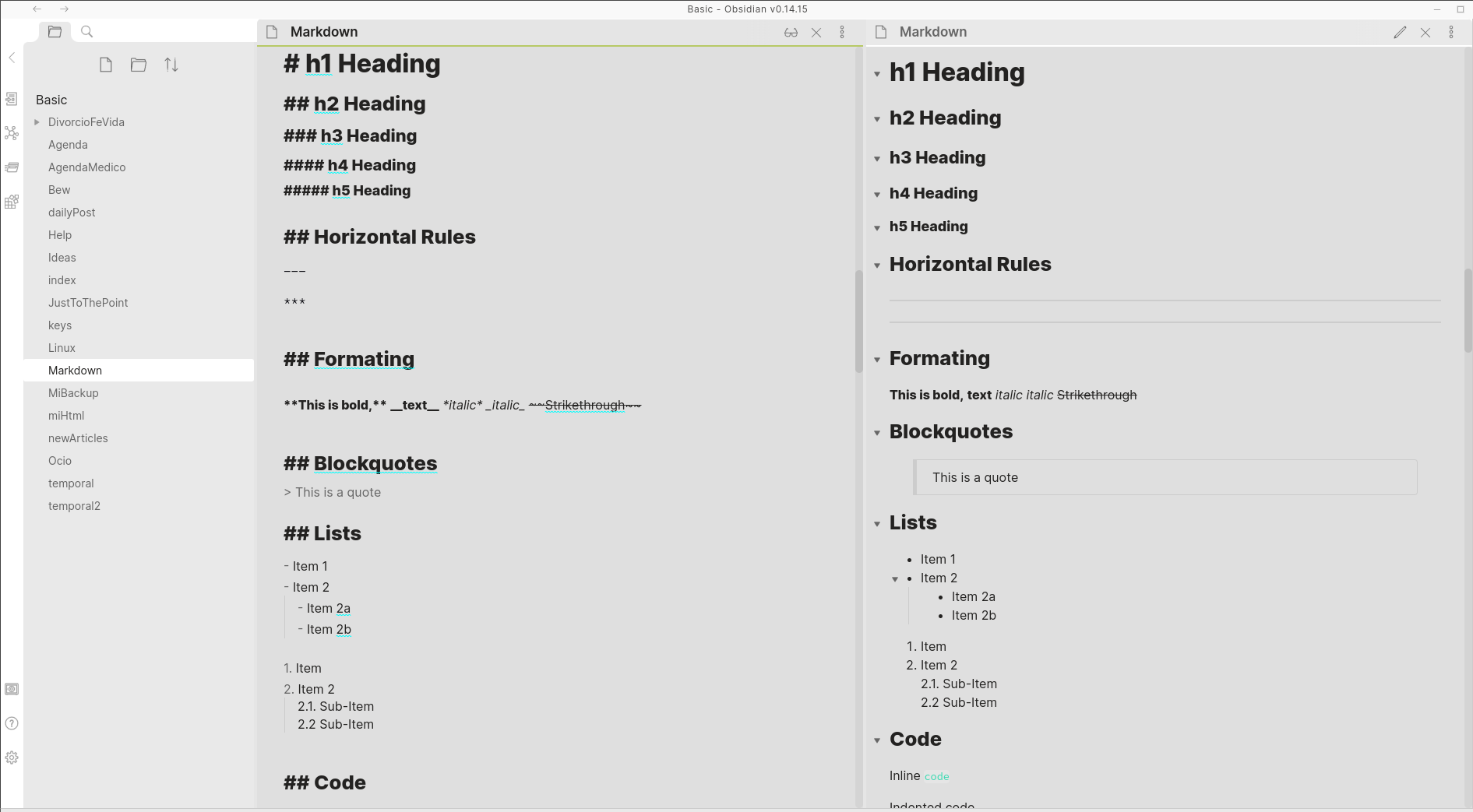Switch the right pane to edit mode (pencil icon)
This screenshot has width=1473, height=812.
[x=1400, y=33]
